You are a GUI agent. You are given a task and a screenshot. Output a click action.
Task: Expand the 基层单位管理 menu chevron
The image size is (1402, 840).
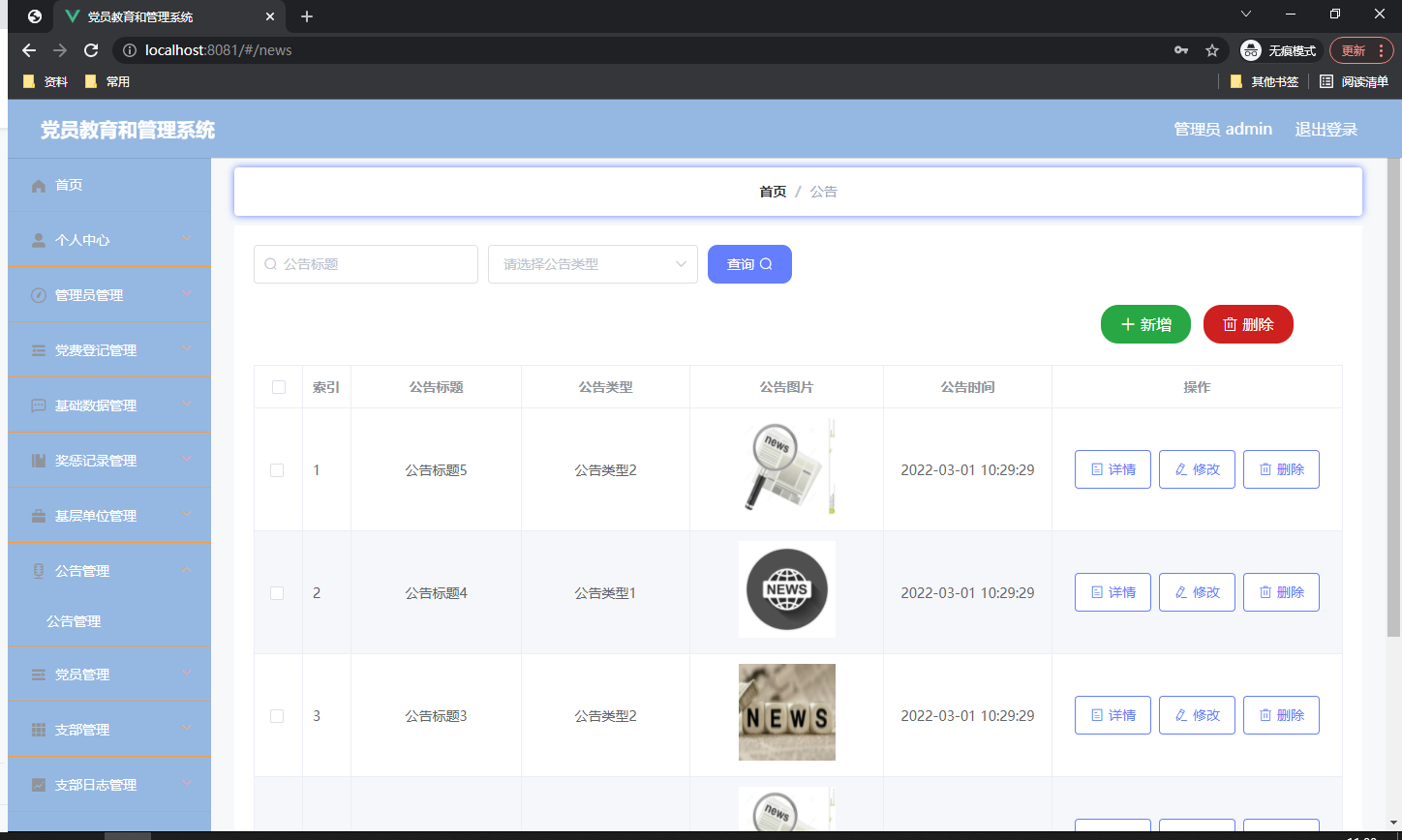187,515
